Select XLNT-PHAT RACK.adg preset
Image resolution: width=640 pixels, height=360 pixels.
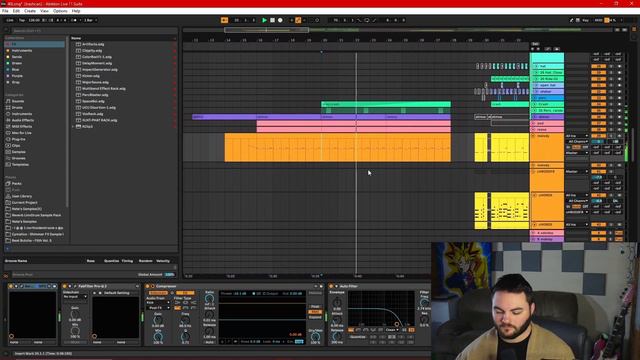99,120
